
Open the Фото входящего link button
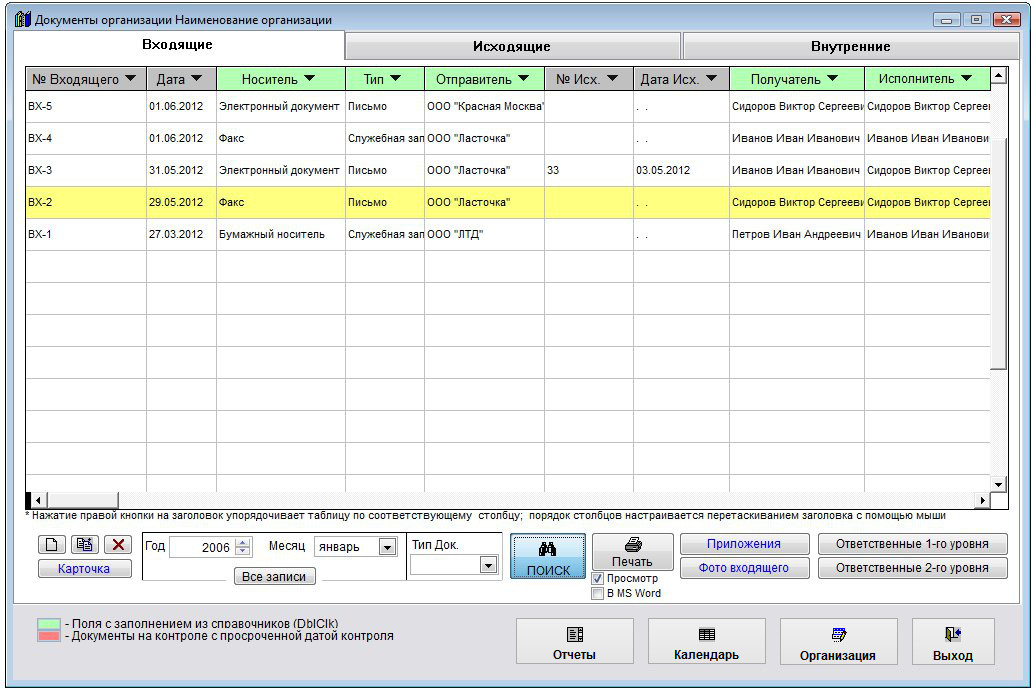pos(743,568)
